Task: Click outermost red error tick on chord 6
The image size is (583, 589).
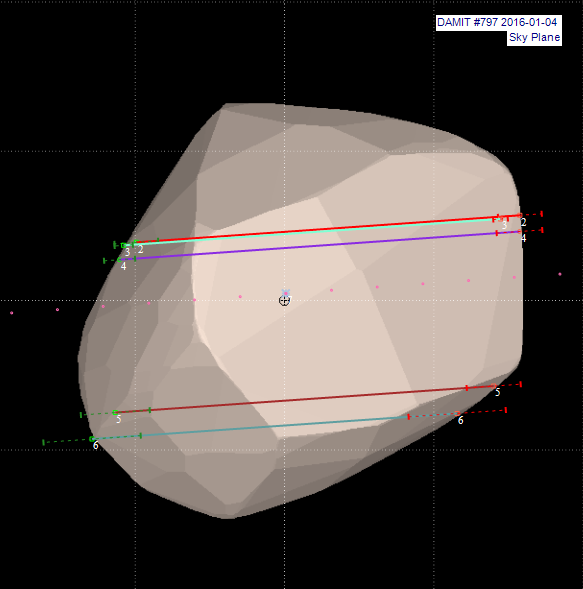Action: click(x=506, y=410)
